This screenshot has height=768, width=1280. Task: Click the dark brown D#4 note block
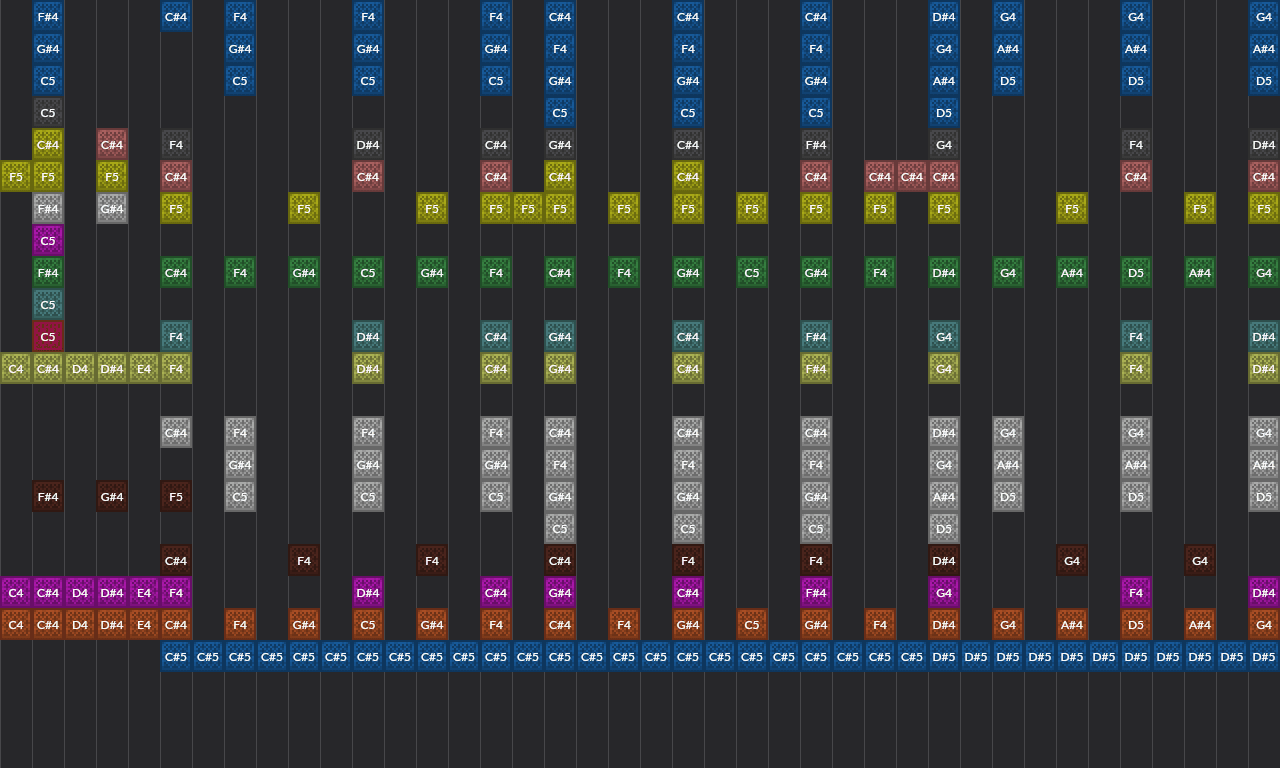pos(944,561)
